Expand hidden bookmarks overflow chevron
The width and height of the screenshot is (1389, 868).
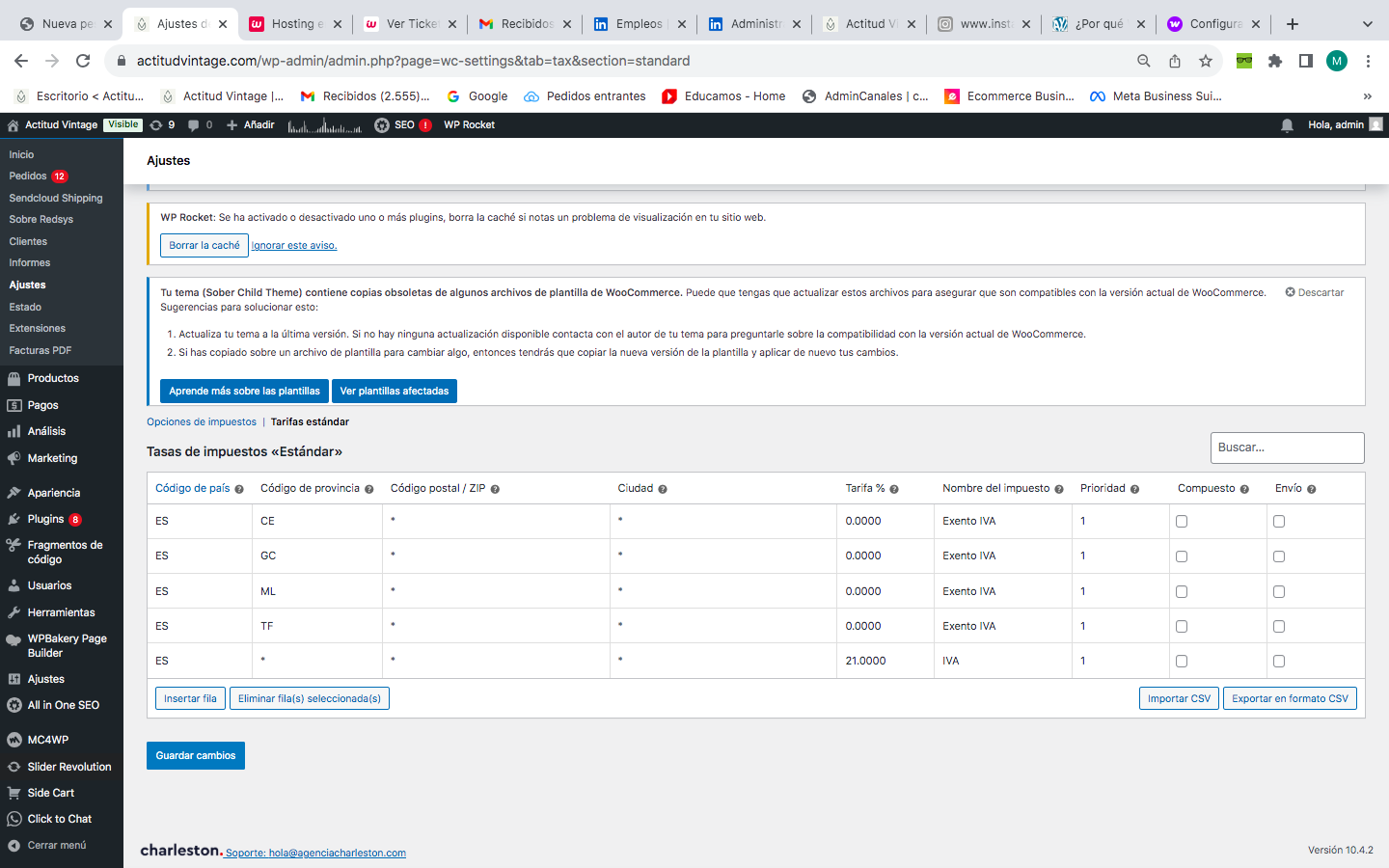pos(1367,96)
